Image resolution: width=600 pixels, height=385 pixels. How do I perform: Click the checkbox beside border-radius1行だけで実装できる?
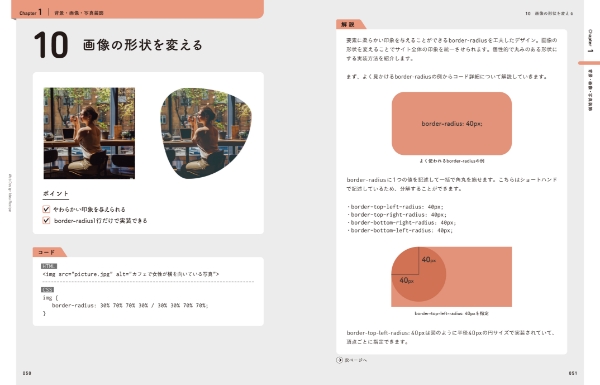(x=46, y=220)
